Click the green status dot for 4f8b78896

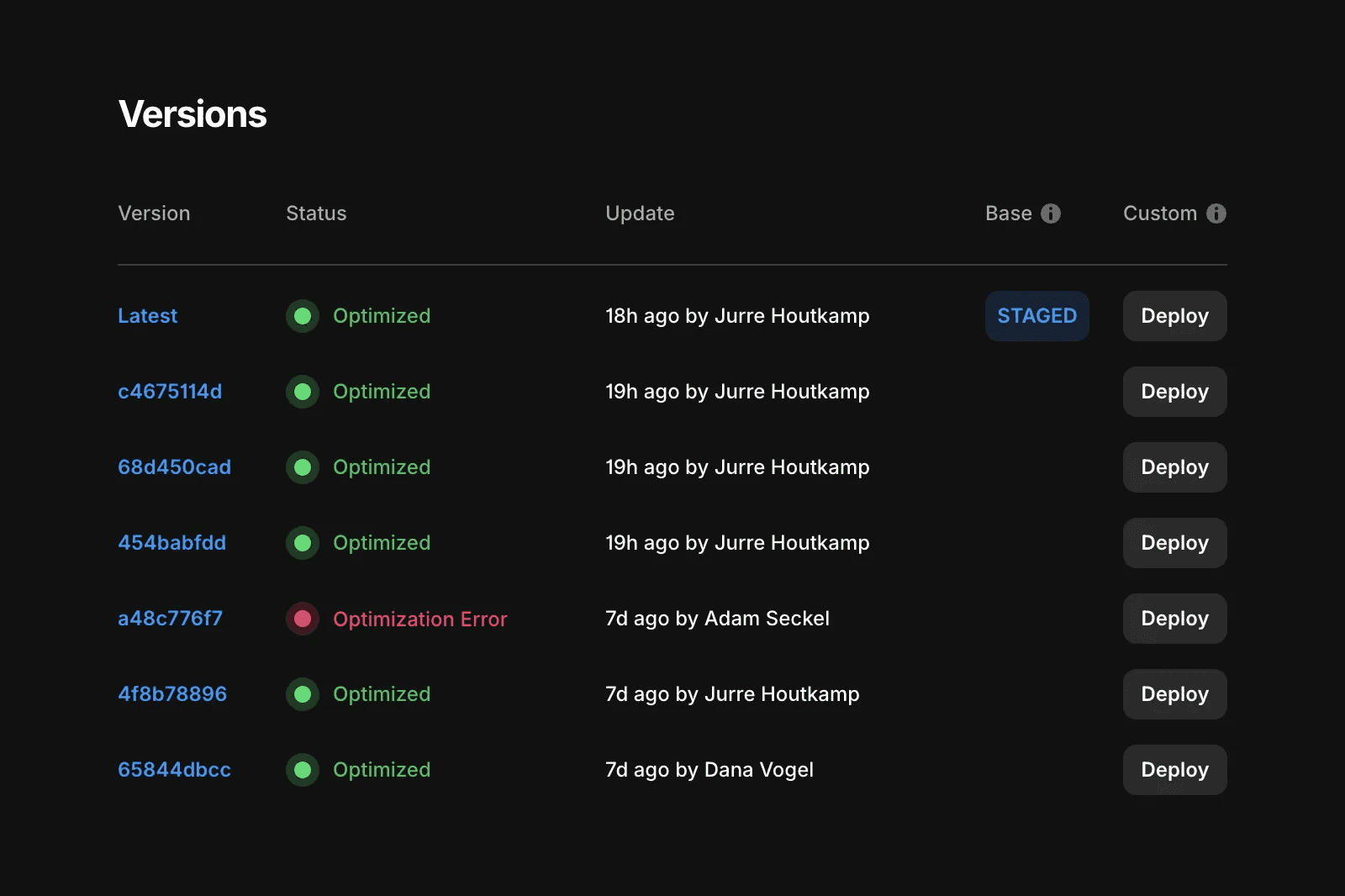click(x=303, y=694)
